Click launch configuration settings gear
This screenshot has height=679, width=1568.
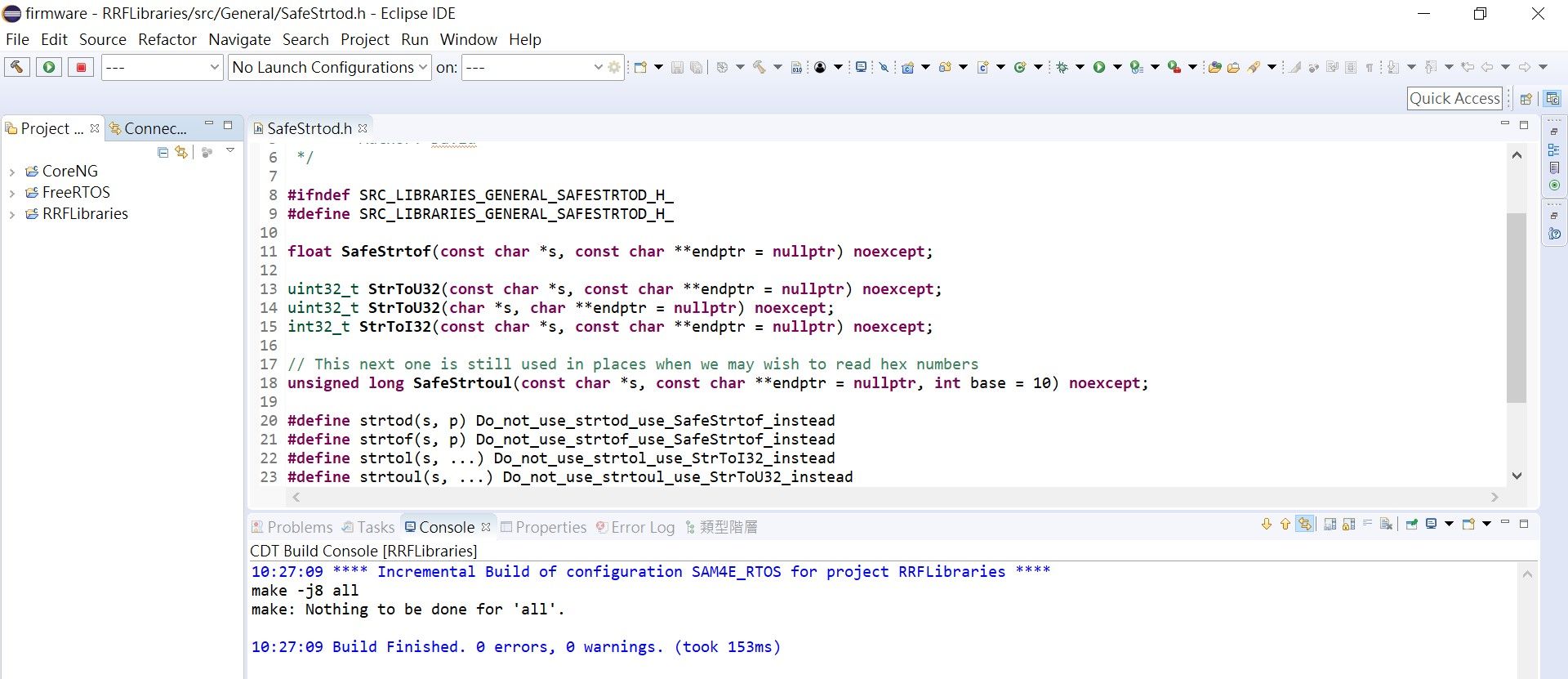pos(615,67)
